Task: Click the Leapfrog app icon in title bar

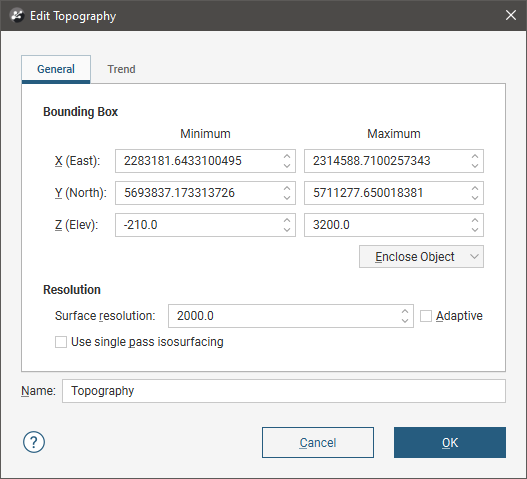Action: 17,15
